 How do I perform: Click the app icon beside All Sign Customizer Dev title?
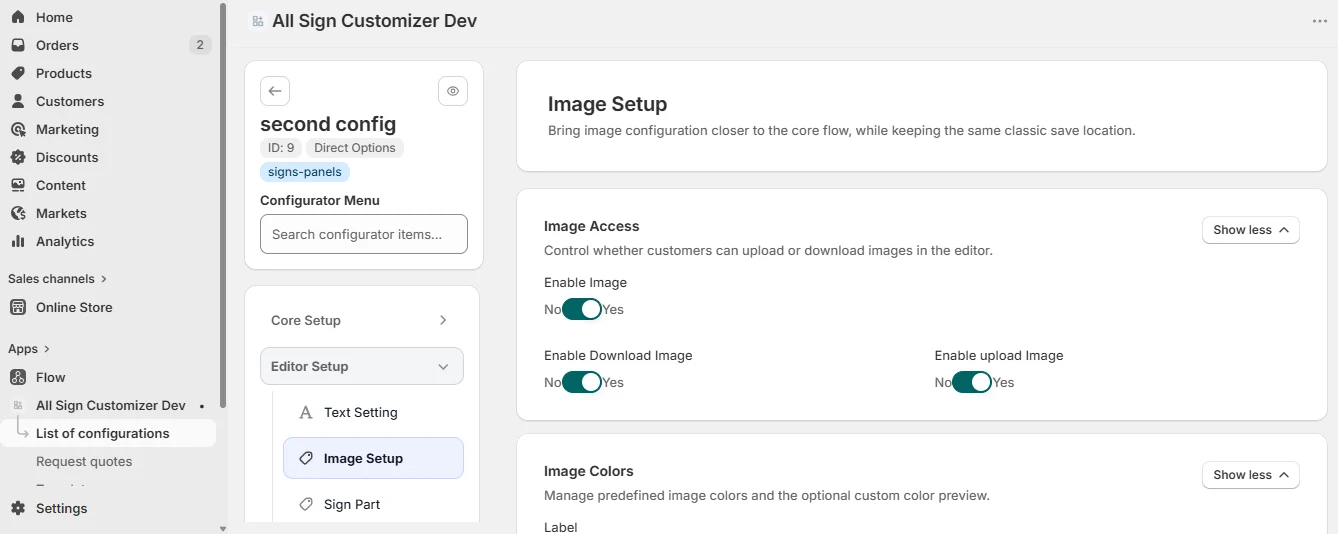pos(258,21)
